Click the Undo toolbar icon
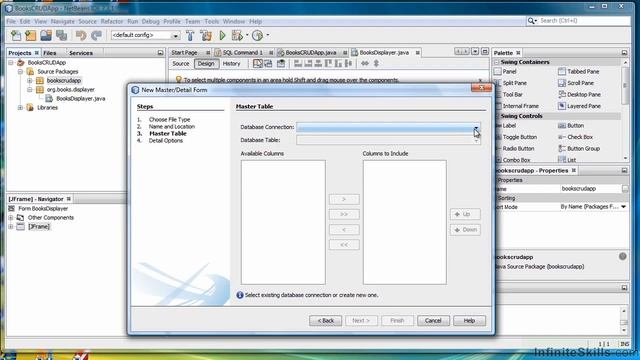 (81, 36)
